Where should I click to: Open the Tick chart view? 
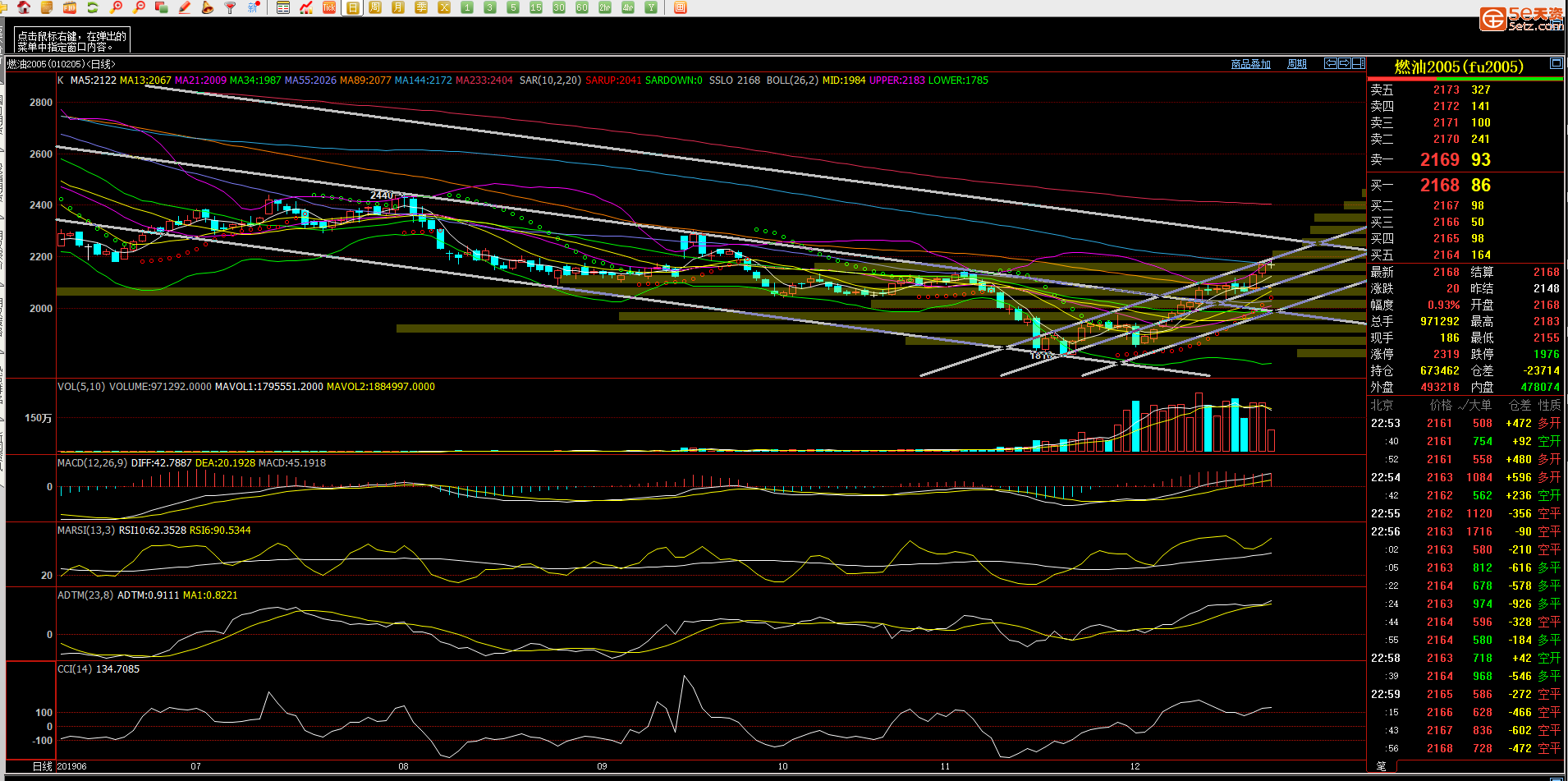point(329,7)
